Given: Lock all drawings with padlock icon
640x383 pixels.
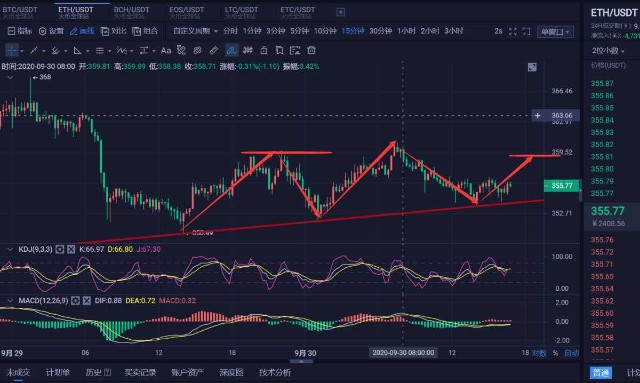Looking at the screenshot, I should (264, 51).
